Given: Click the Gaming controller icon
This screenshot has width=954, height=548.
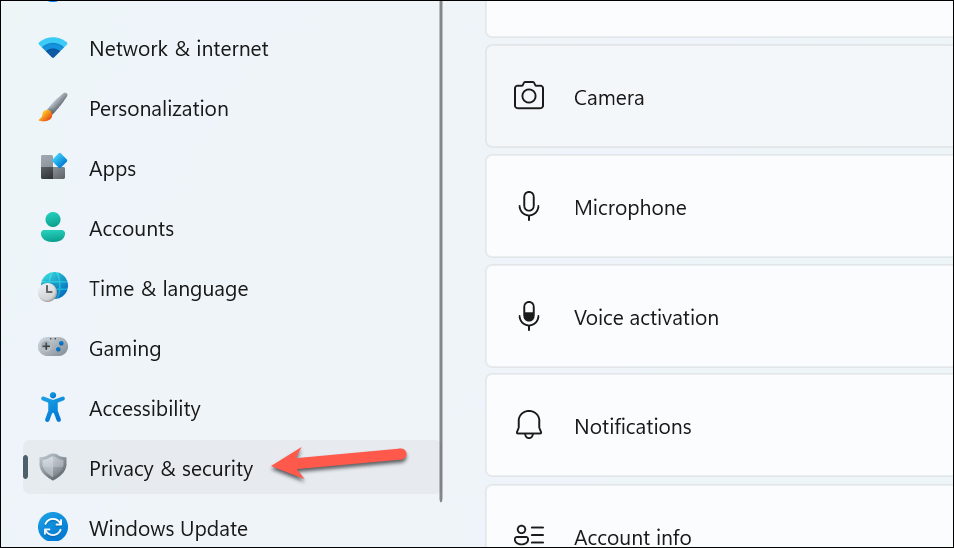Looking at the screenshot, I should coord(53,347).
